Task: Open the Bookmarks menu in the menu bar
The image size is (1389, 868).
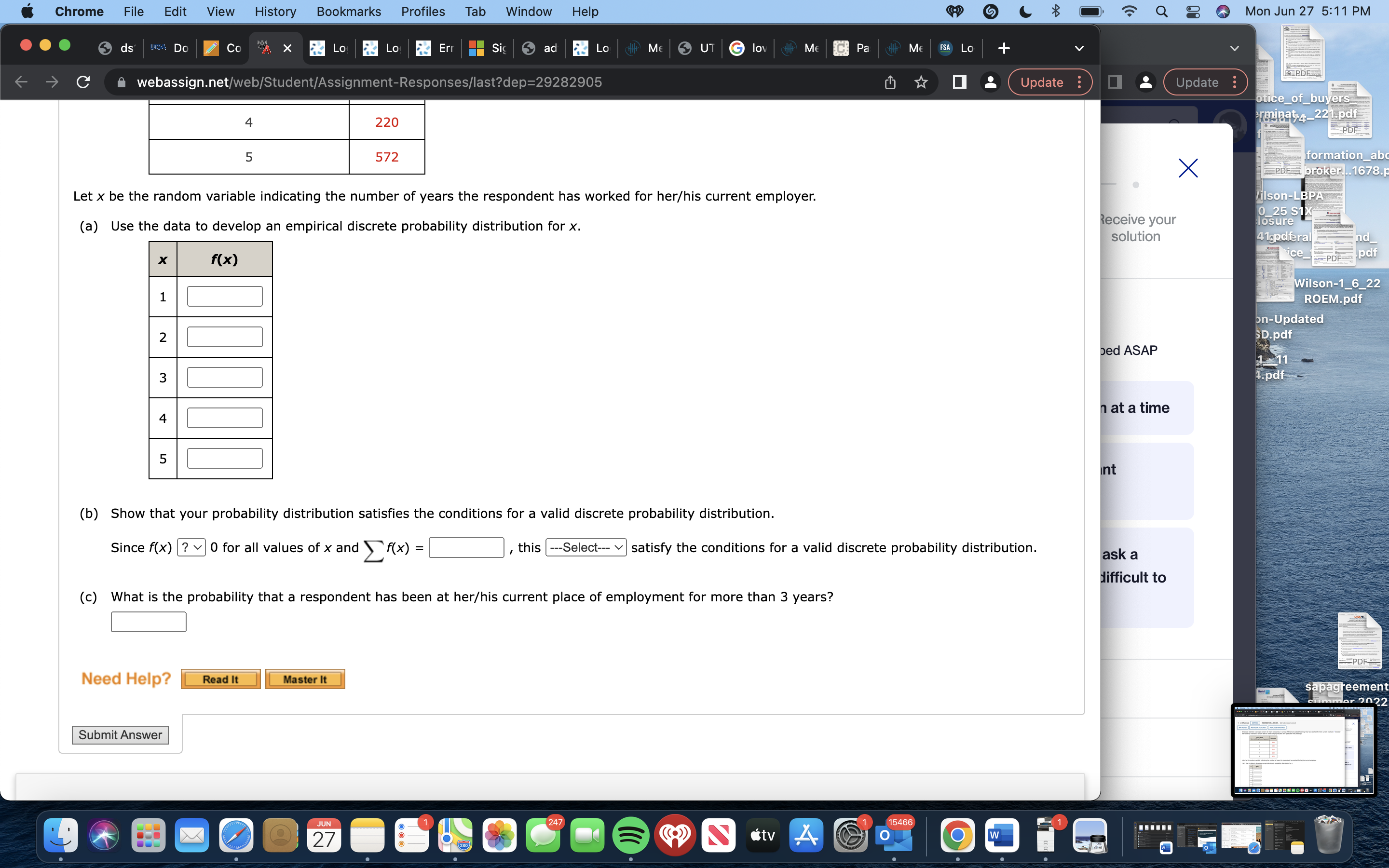Action: [x=348, y=11]
